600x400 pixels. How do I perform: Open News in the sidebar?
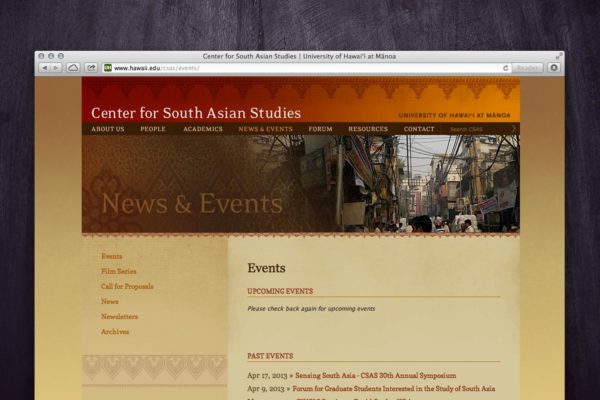(x=109, y=302)
